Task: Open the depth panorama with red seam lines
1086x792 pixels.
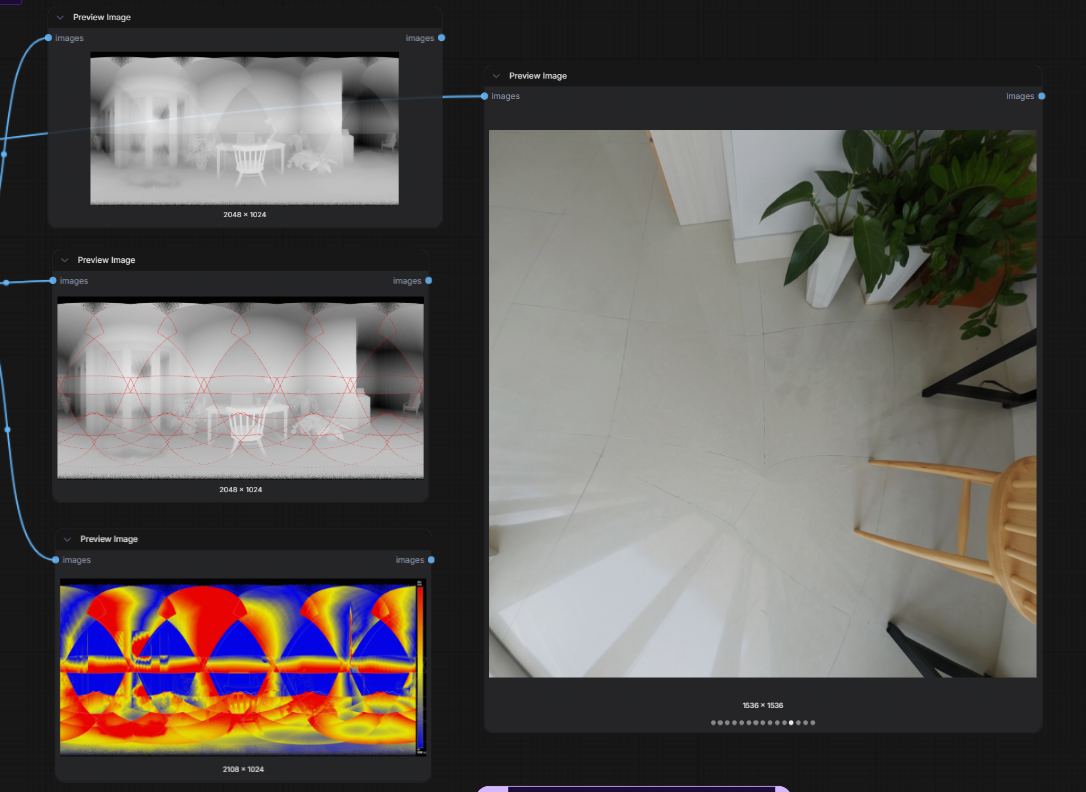Action: coord(240,388)
